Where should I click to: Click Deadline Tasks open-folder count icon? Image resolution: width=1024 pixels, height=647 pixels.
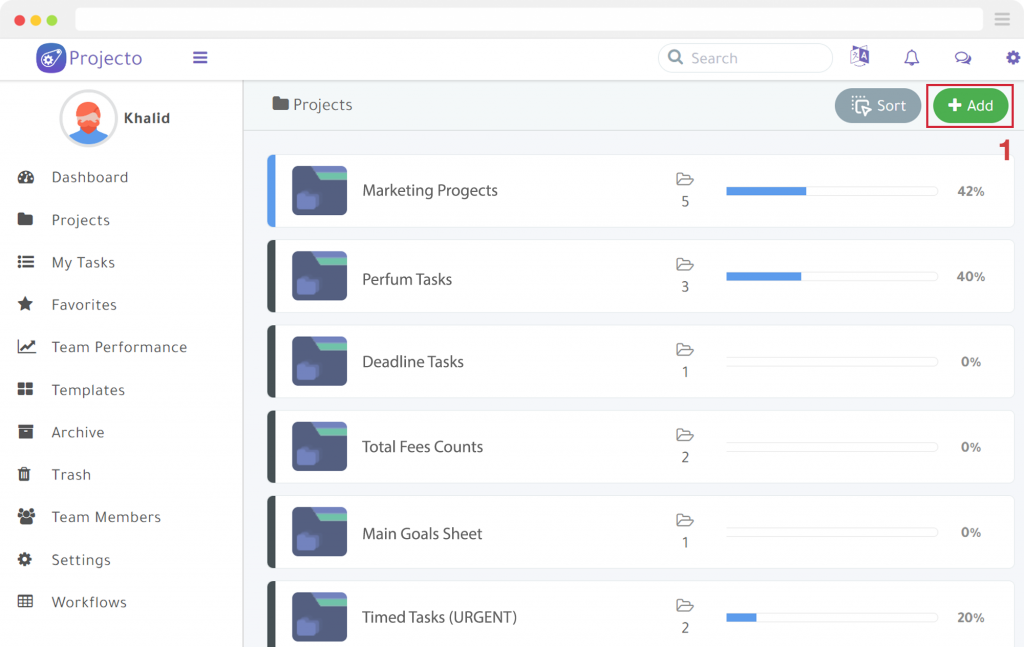684,349
